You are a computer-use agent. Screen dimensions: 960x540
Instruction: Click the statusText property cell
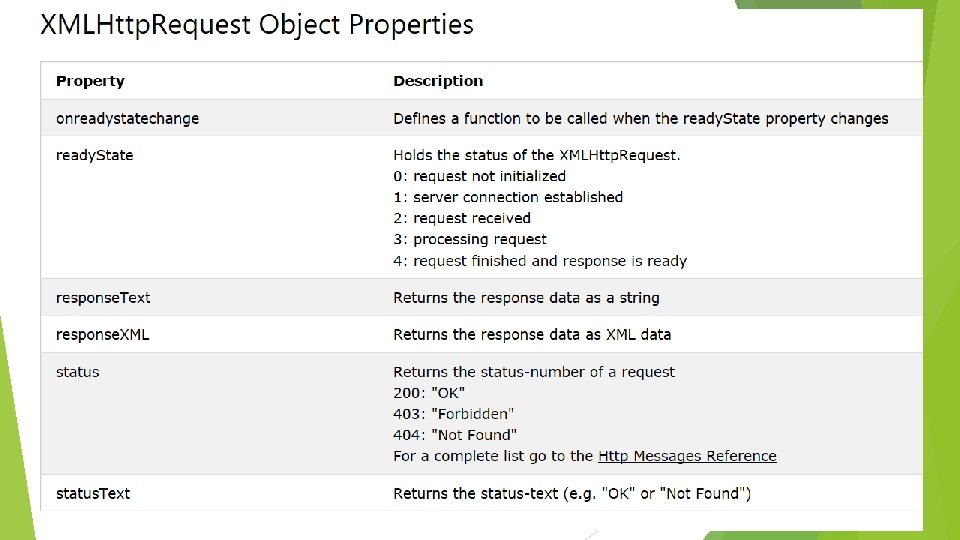[x=93, y=493]
